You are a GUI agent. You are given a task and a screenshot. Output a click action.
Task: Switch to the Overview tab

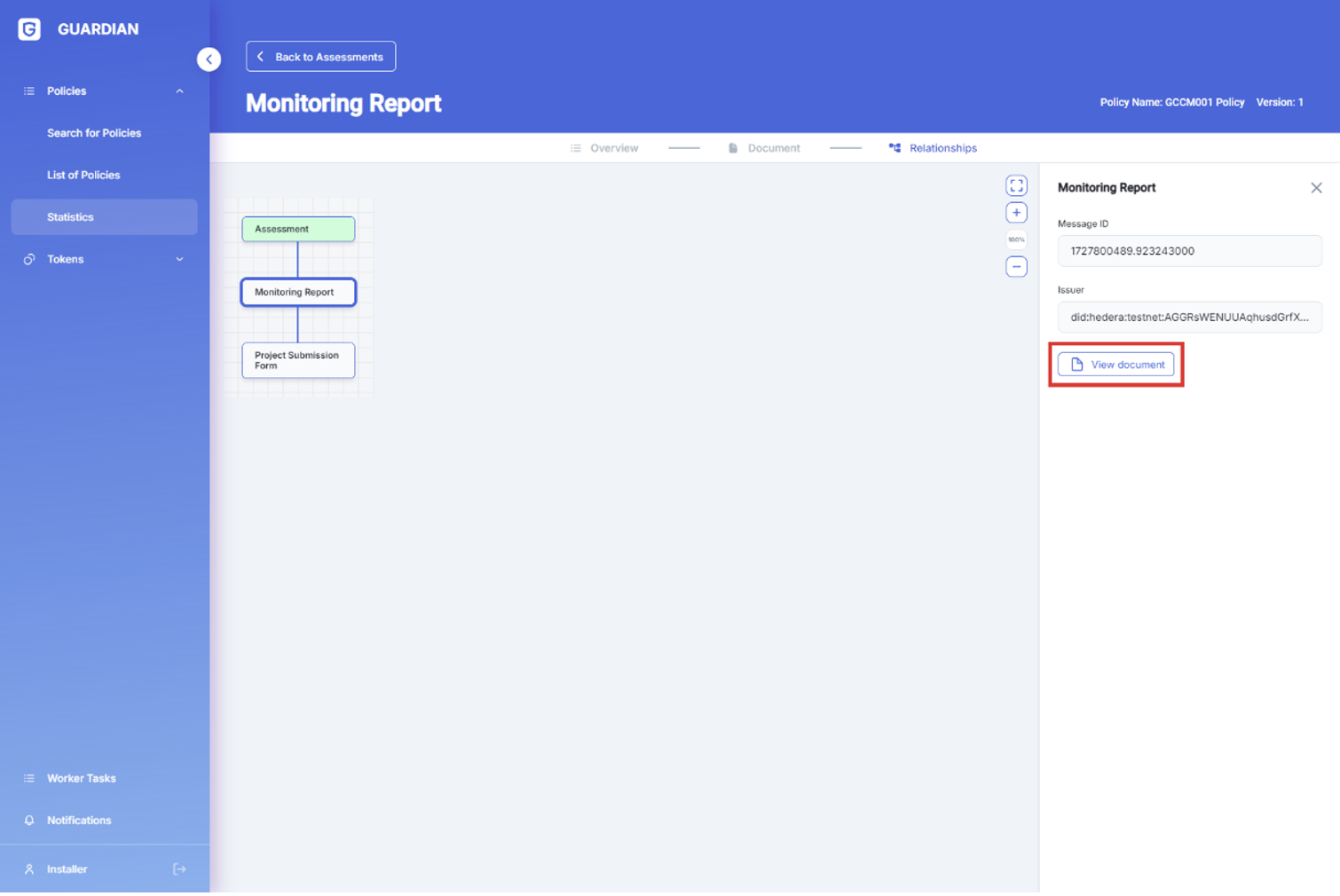tap(613, 148)
